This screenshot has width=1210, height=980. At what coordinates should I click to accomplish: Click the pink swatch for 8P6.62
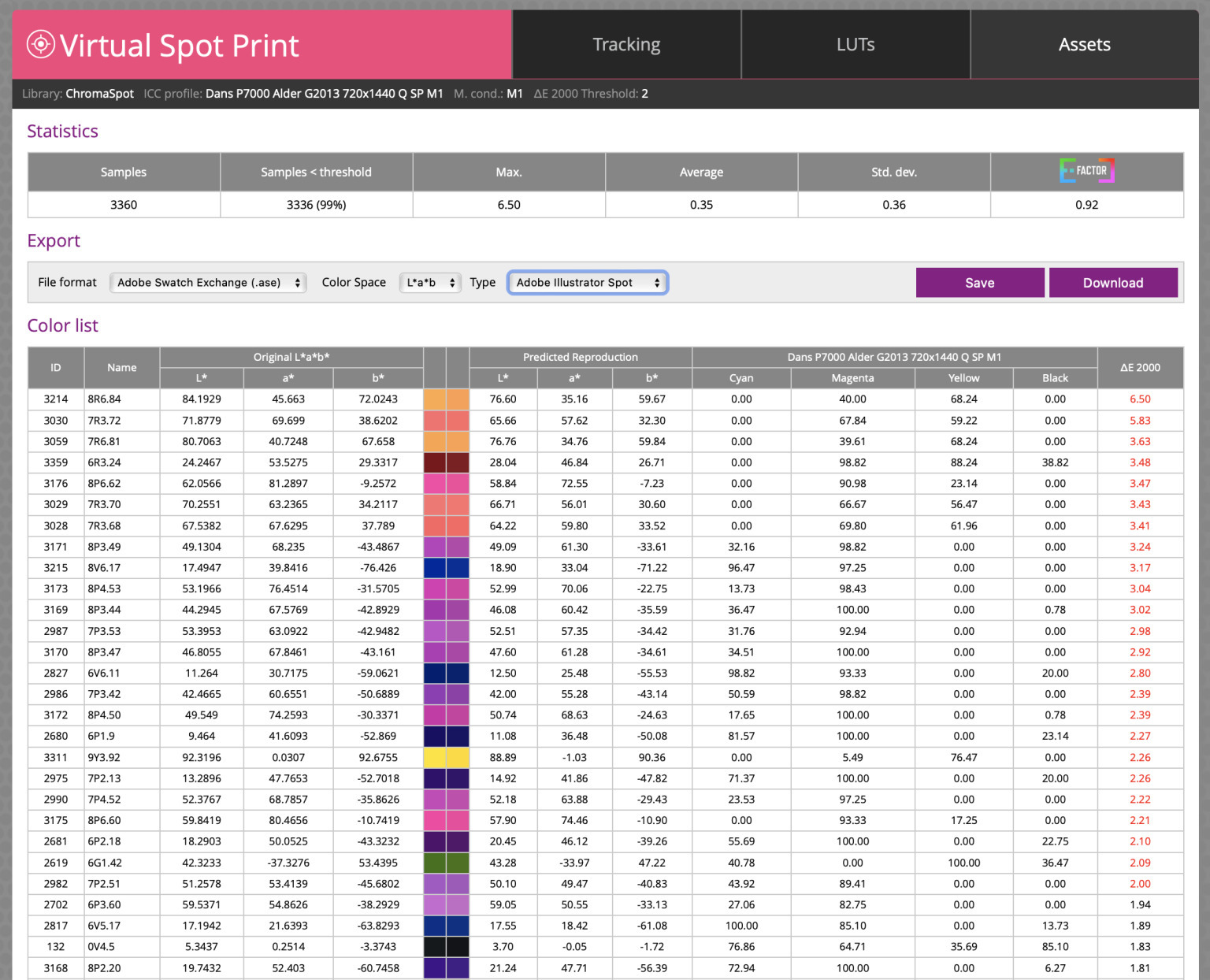pyautogui.click(x=446, y=484)
